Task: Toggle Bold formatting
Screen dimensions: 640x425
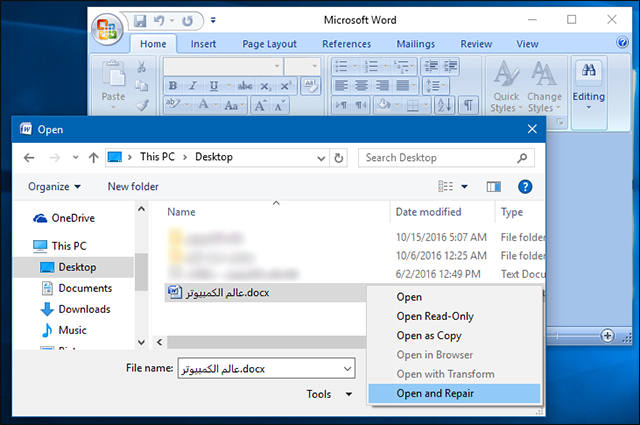Action: tap(173, 86)
